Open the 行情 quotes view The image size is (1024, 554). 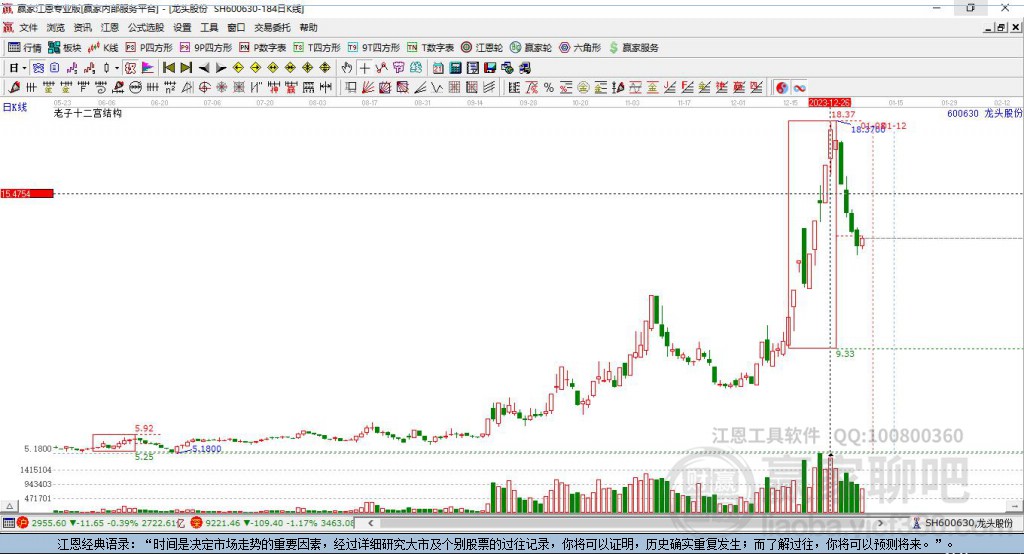click(25, 48)
